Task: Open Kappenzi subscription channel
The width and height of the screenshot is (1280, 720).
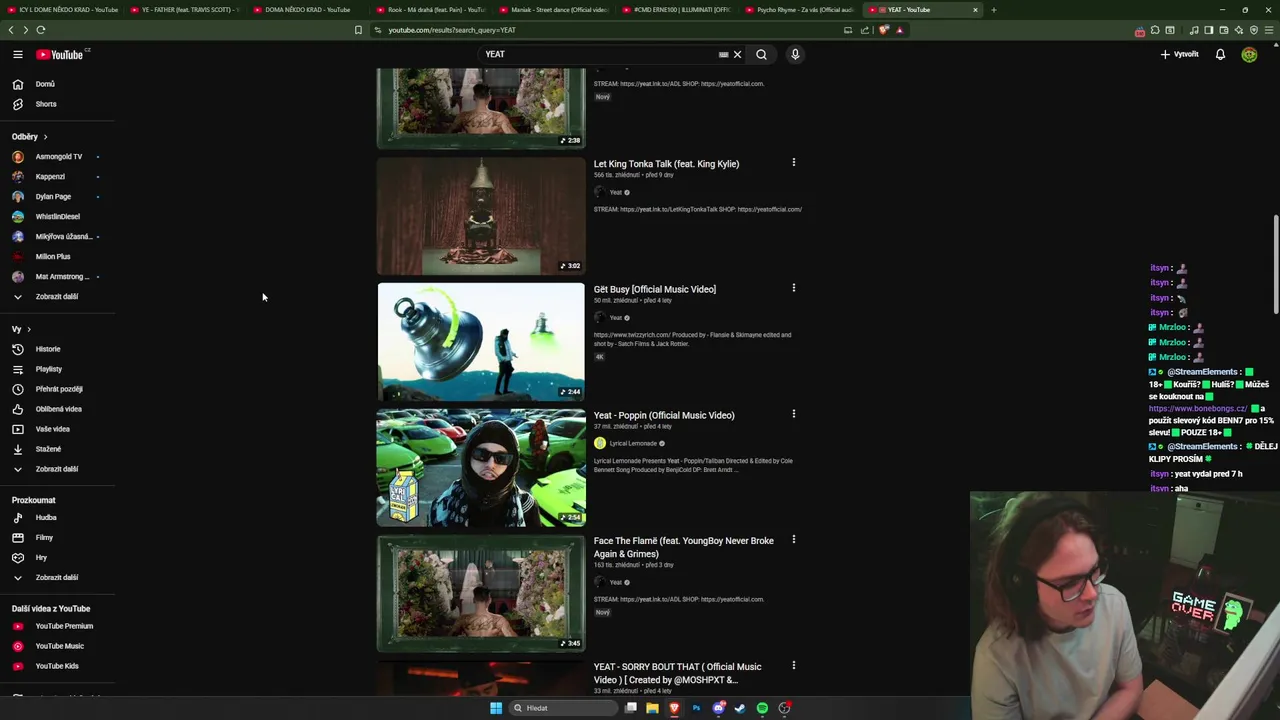Action: click(x=50, y=177)
